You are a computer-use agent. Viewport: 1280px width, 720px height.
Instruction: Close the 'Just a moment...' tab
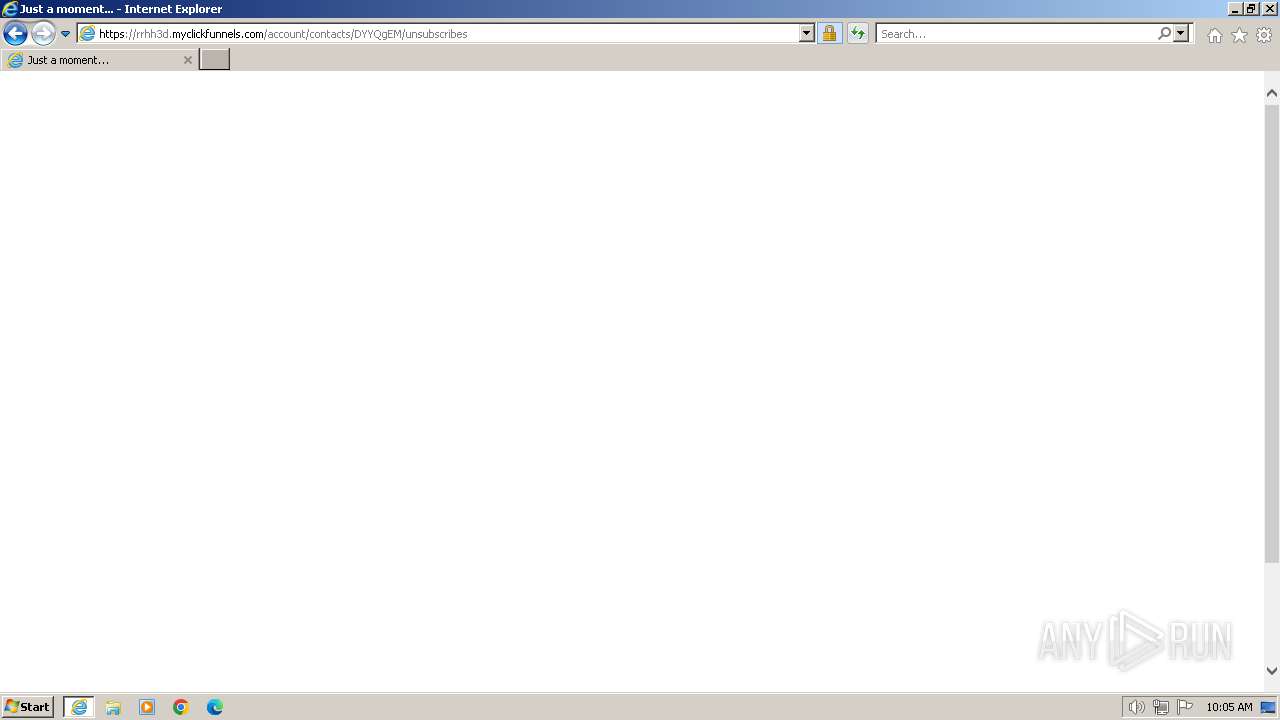click(x=187, y=60)
